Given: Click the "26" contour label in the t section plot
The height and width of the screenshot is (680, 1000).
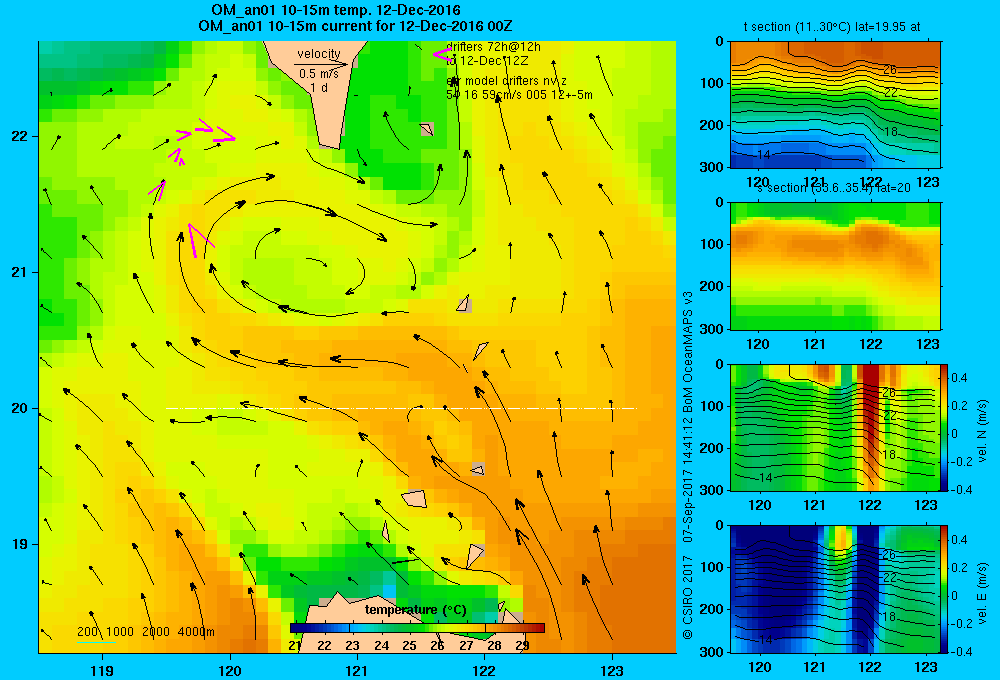Looking at the screenshot, I should 890,70.
